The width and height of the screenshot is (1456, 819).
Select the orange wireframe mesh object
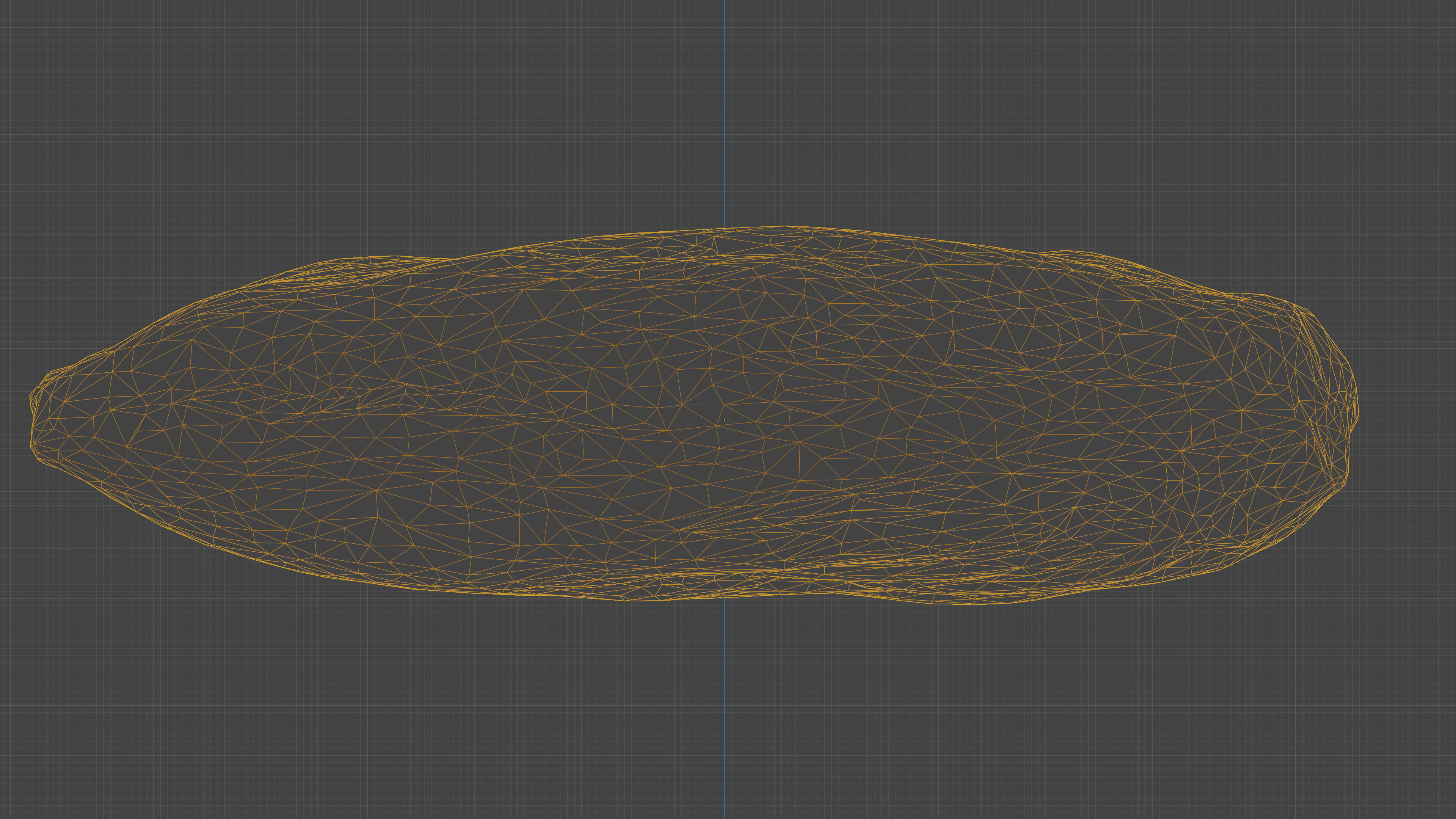pos(693,416)
